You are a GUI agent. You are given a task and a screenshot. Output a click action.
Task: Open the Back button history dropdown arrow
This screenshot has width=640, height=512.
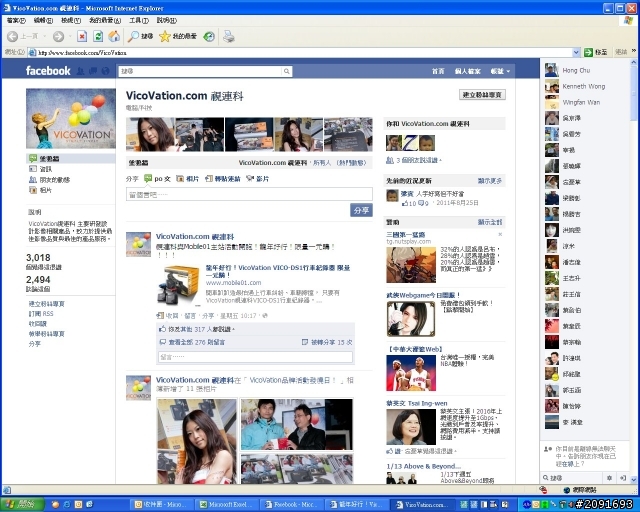click(44, 37)
